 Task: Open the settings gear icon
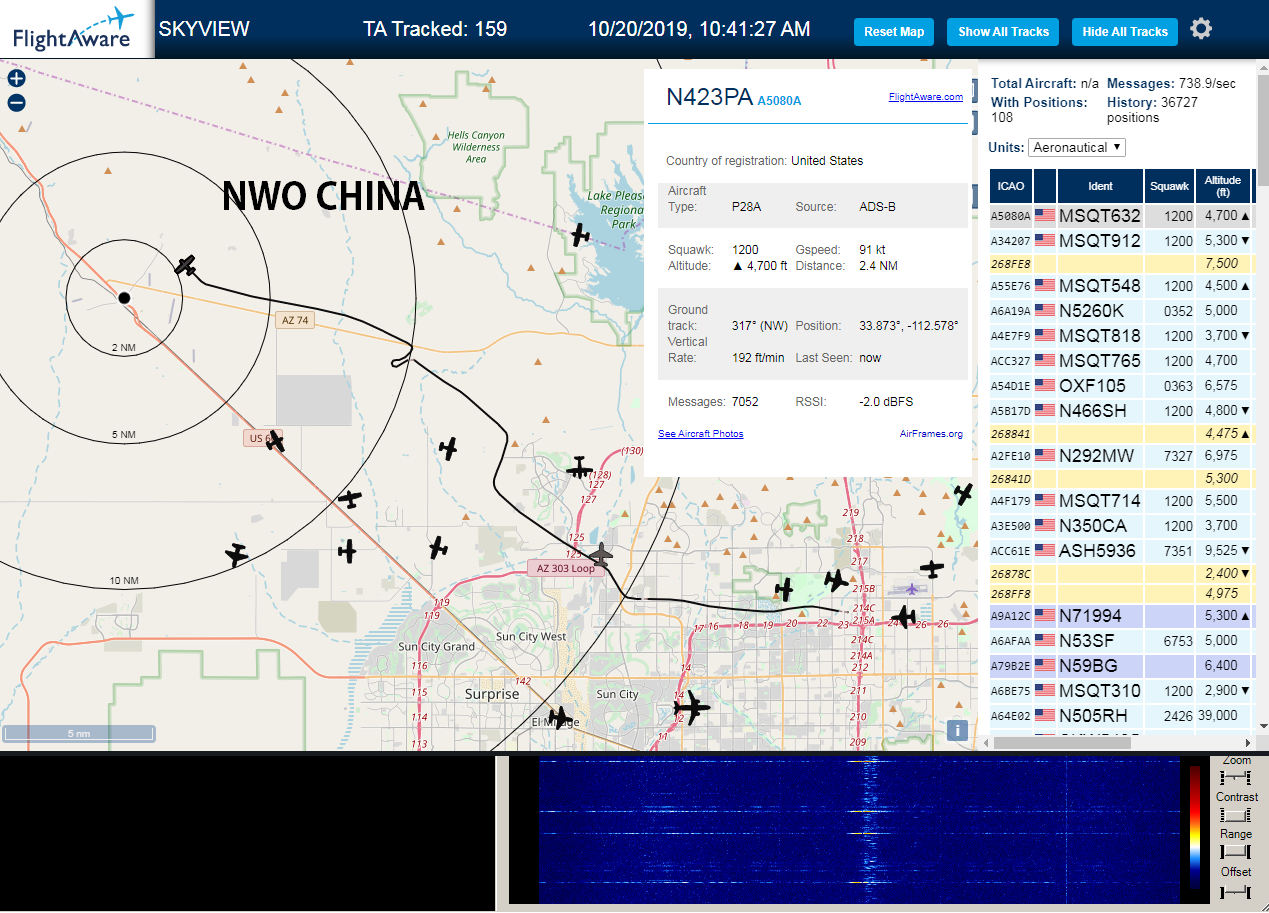coord(1201,29)
